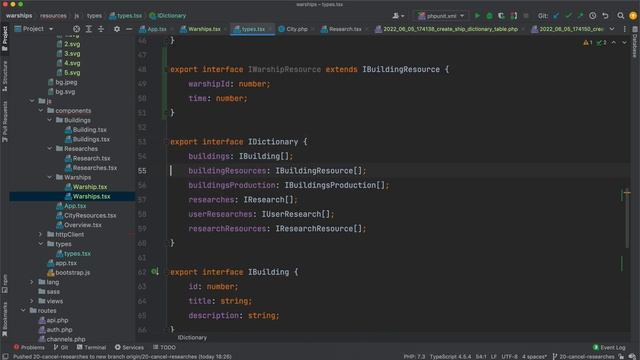Toggle tool window quick-access in status bar corner

pos(5,356)
